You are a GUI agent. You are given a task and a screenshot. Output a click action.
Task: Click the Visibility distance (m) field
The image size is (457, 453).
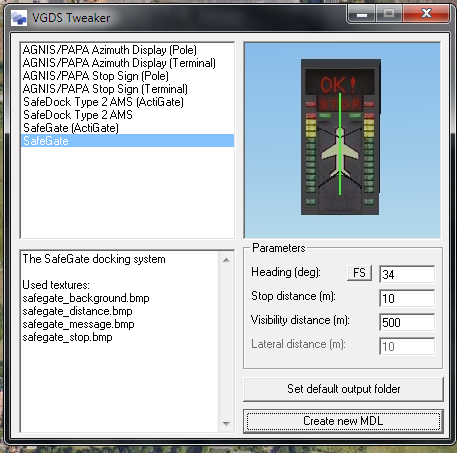point(407,322)
